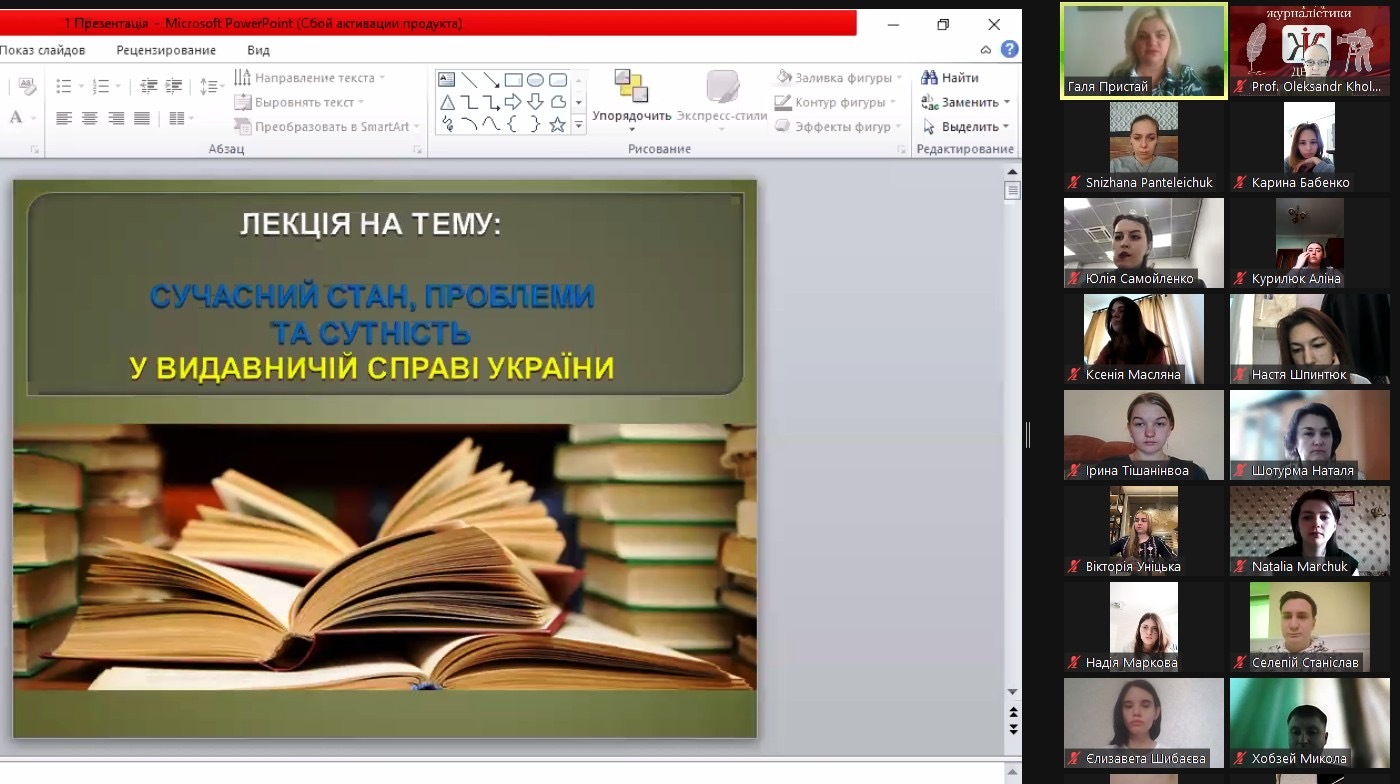Select the right arrow block shape
The height and width of the screenshot is (784, 1400).
(513, 102)
